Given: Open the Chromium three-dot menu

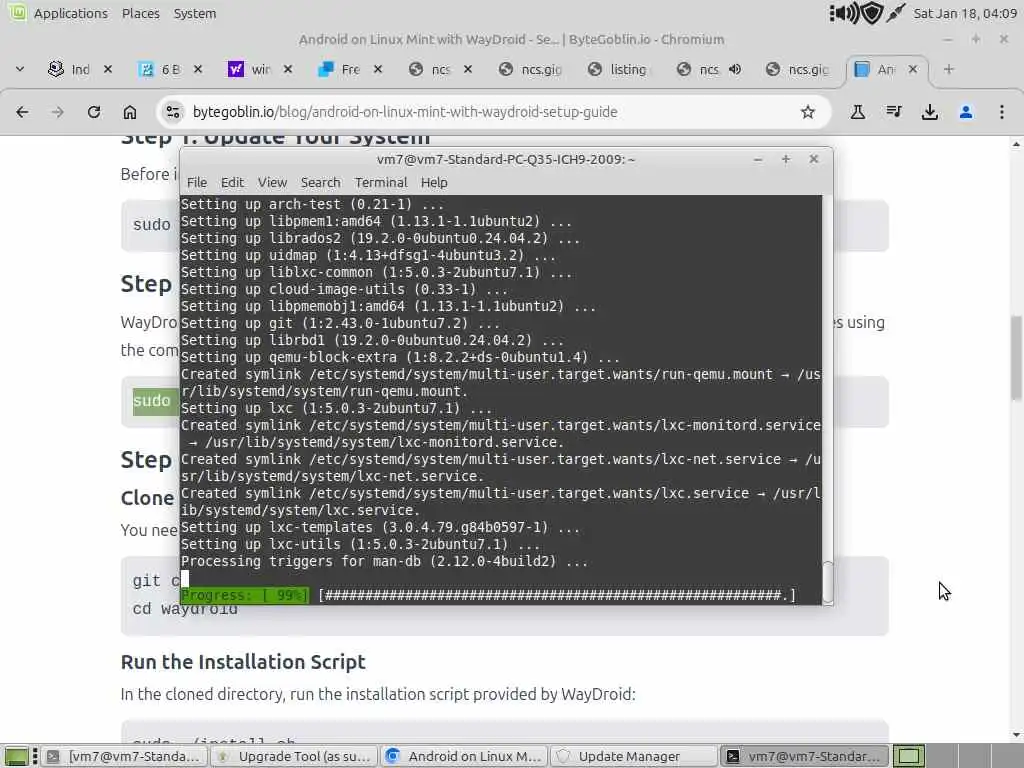Looking at the screenshot, I should point(1002,112).
